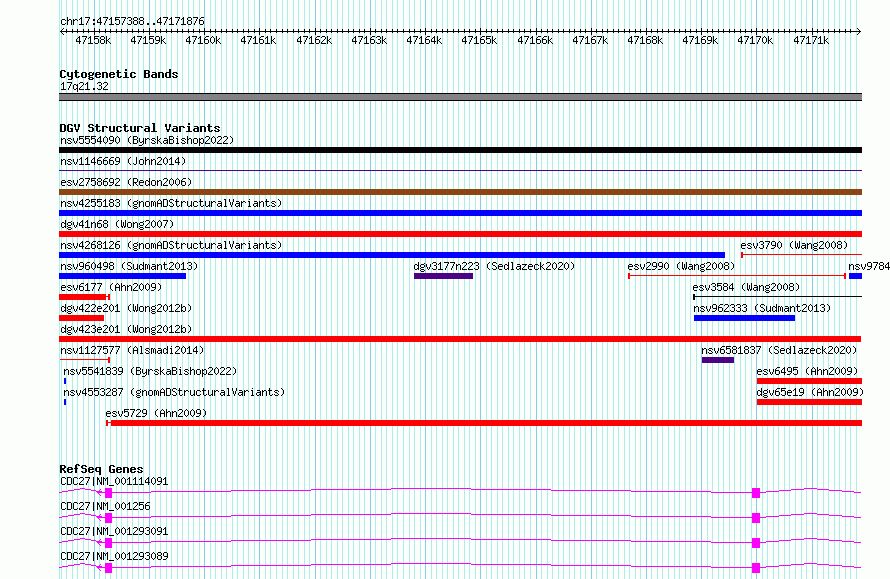Select the nsv1146669 (John2014) label

(123, 161)
